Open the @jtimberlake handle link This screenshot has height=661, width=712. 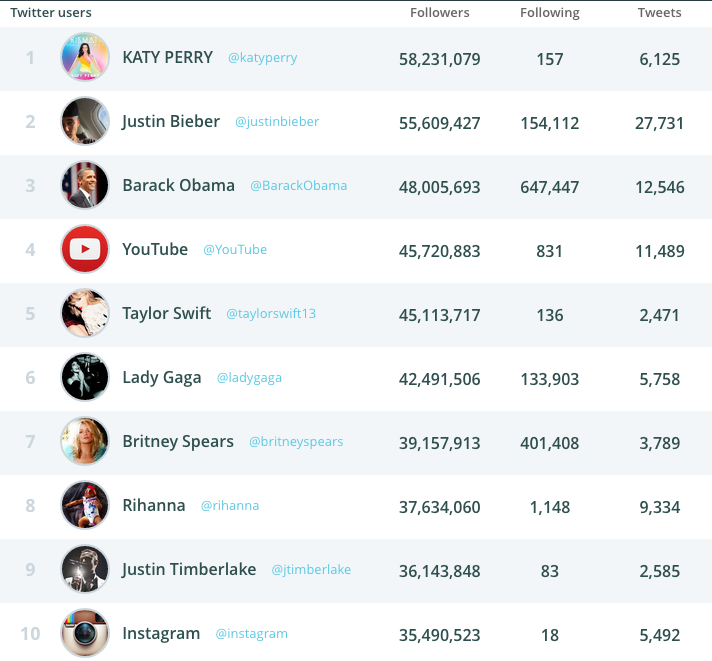[311, 570]
